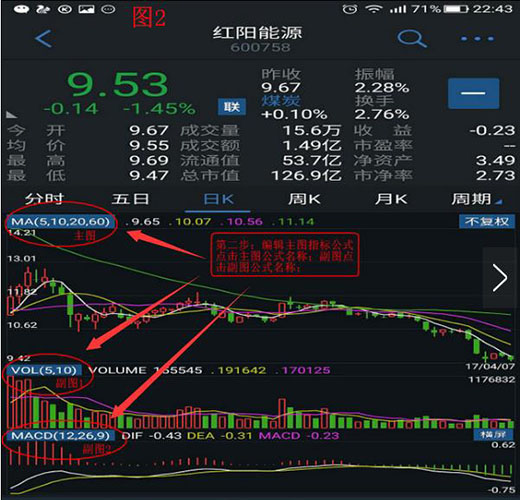The image size is (520, 500).
Task: Toggle 横屏 landscape mode
Action: pos(493,435)
